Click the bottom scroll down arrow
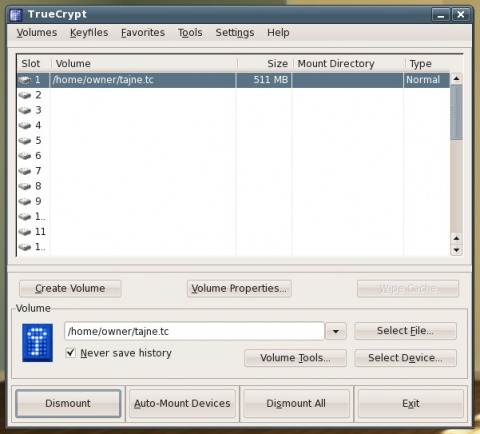 [456, 250]
